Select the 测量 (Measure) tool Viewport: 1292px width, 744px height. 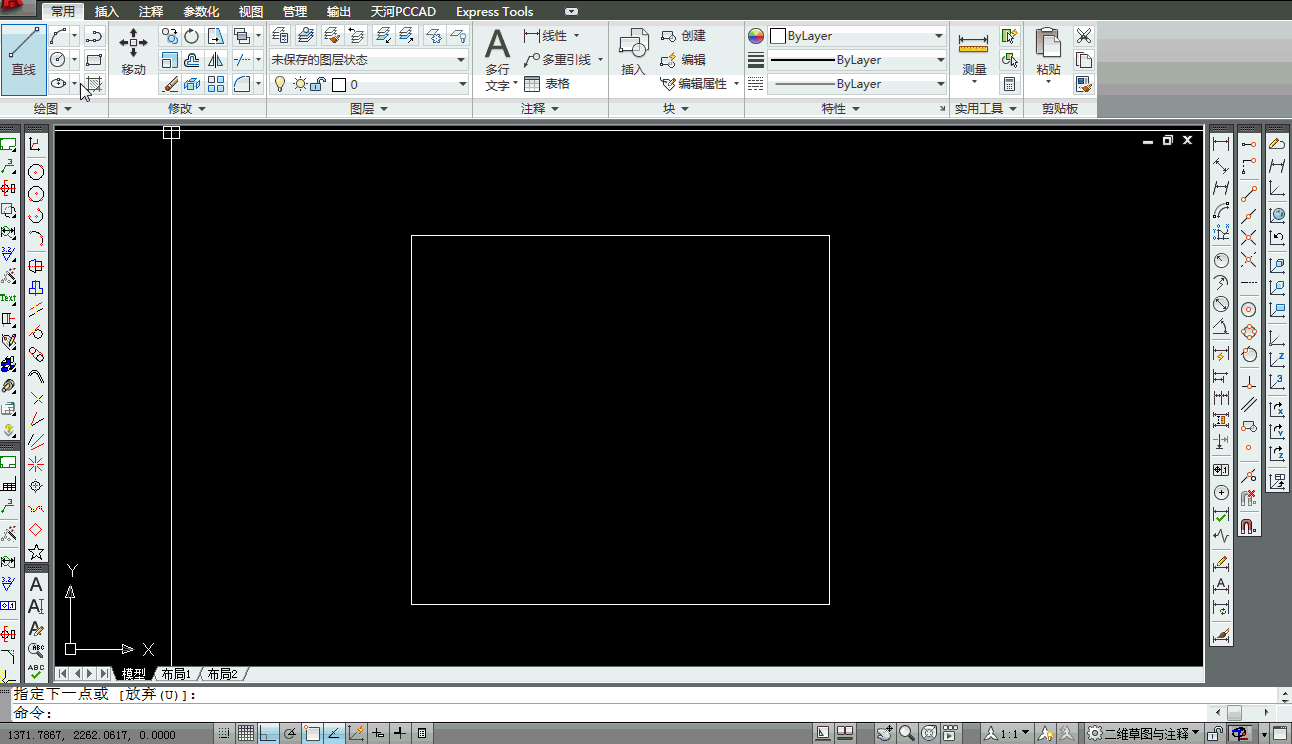974,56
